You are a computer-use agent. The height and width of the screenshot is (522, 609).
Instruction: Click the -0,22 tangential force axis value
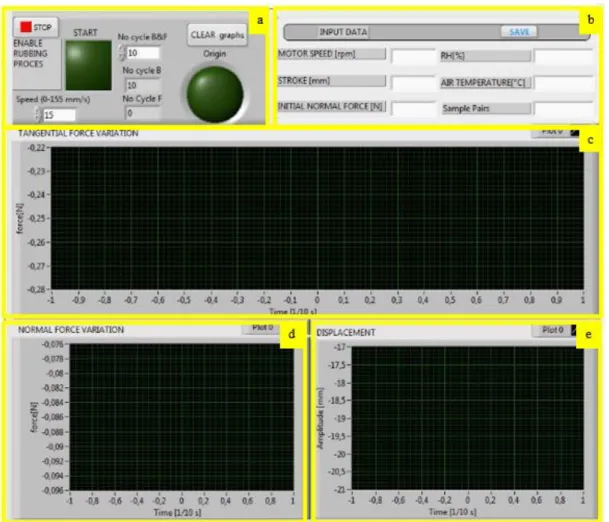[x=36, y=148]
